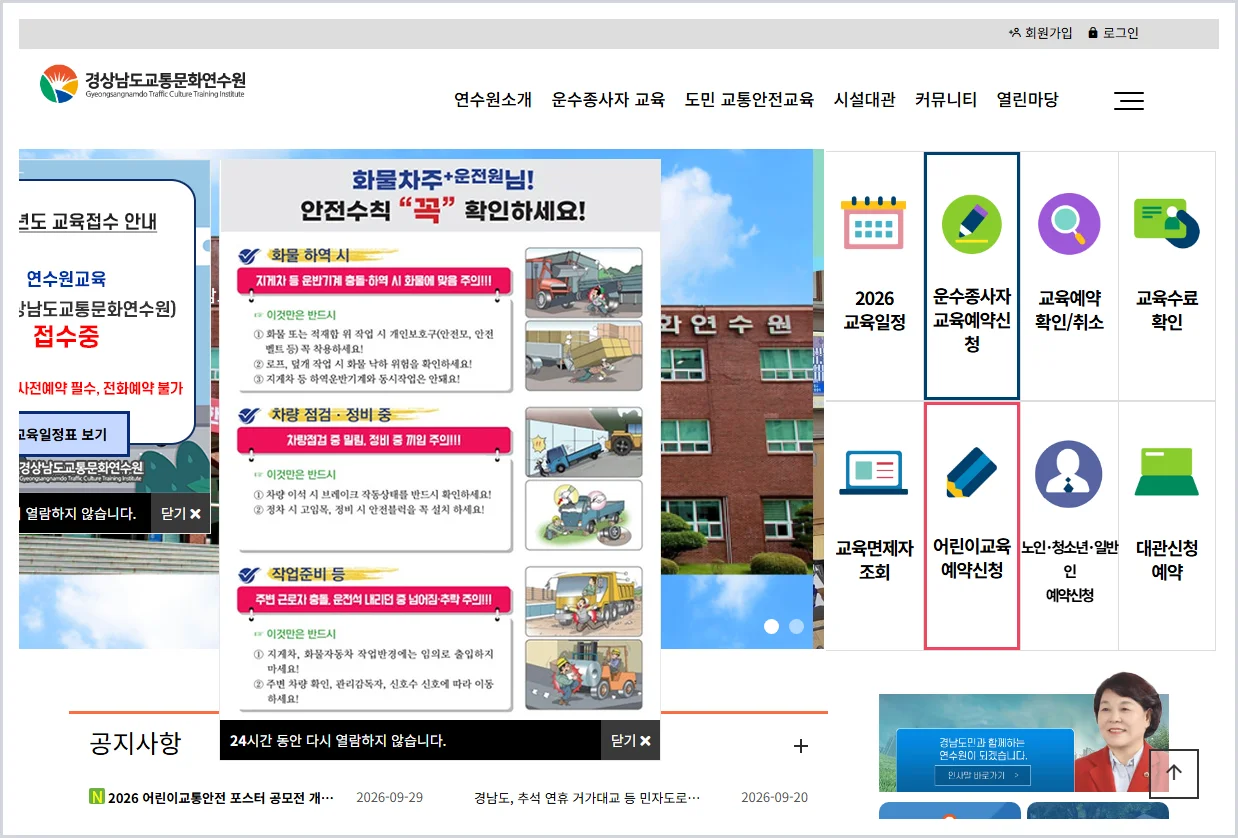1238x838 pixels.
Task: Open the 운수종사자 교육 menu
Action: click(608, 100)
